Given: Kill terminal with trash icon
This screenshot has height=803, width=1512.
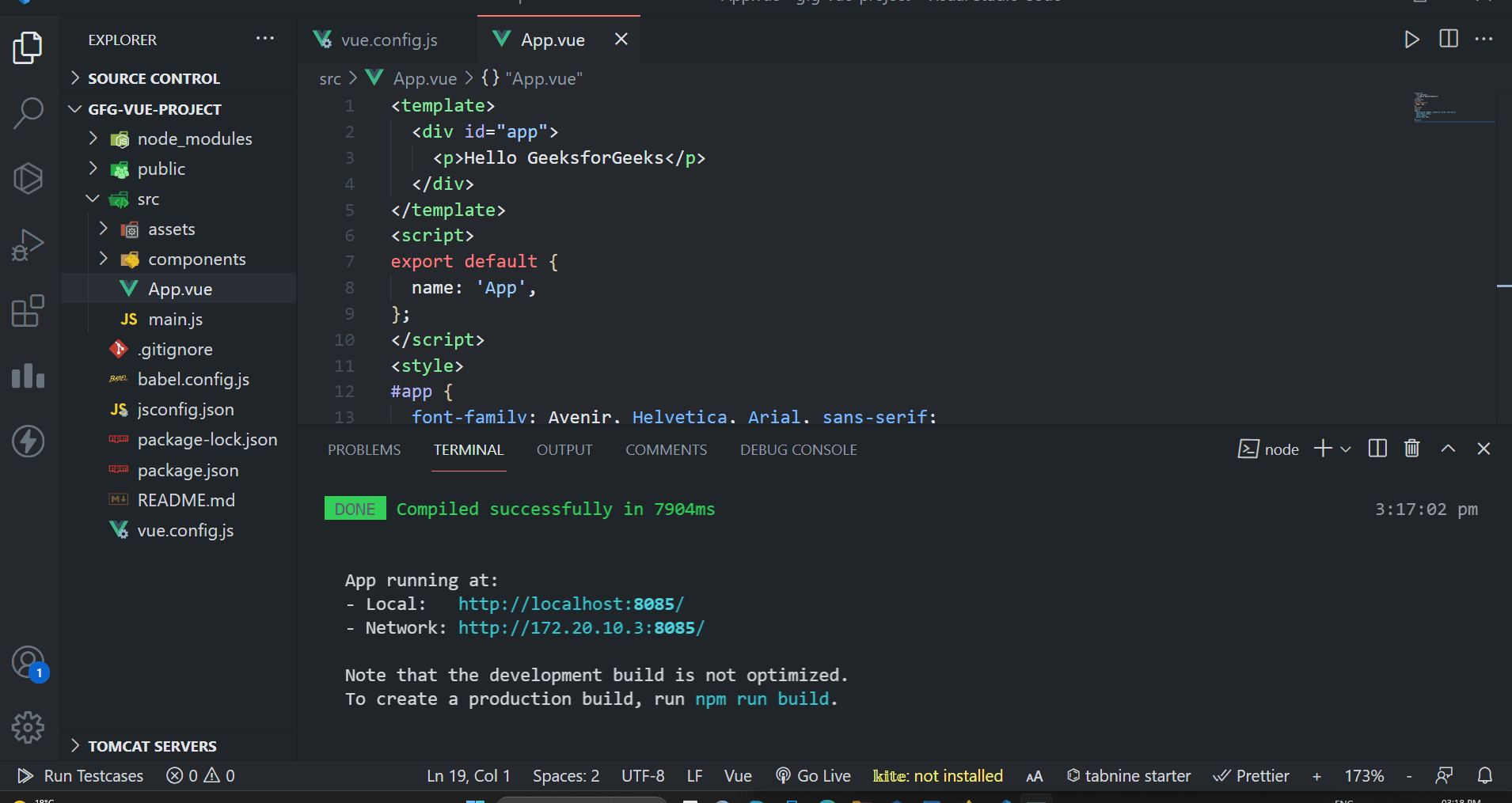Looking at the screenshot, I should tap(1412, 449).
